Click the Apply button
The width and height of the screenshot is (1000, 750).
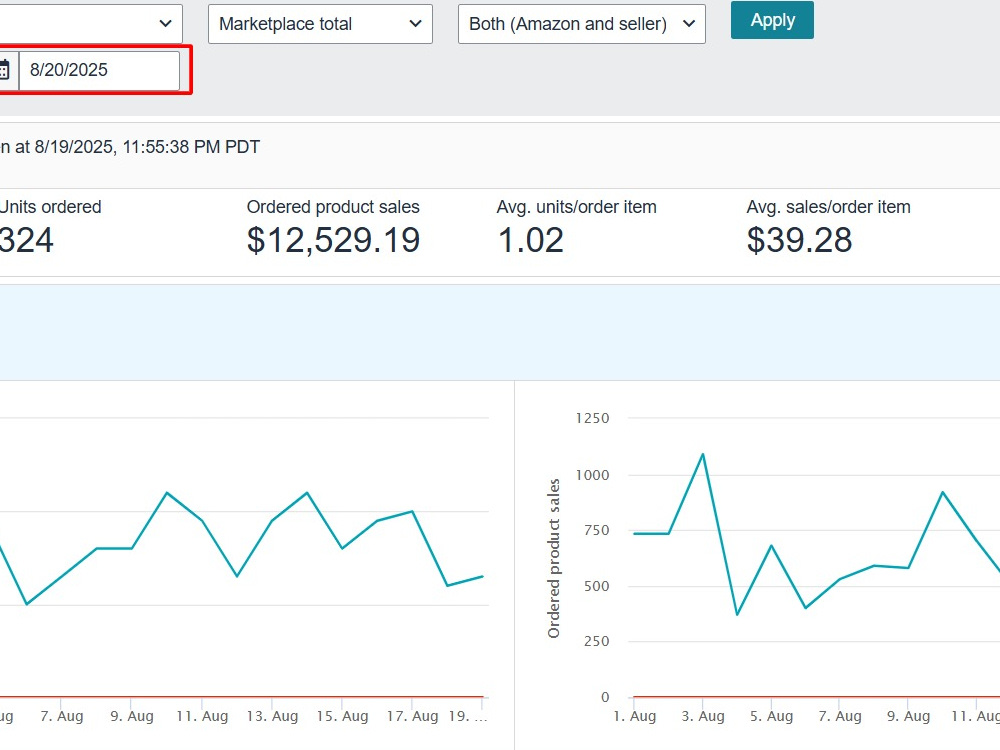tap(772, 20)
